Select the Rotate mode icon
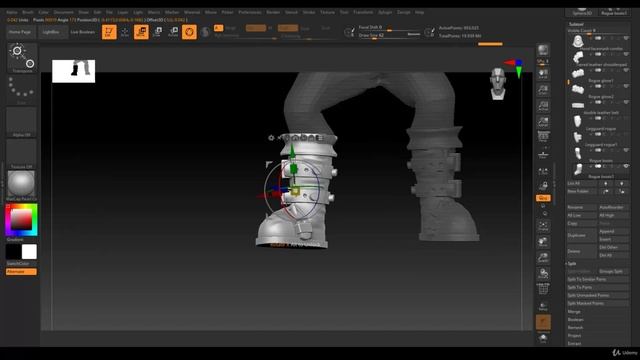The width and height of the screenshot is (640, 360). click(173, 32)
